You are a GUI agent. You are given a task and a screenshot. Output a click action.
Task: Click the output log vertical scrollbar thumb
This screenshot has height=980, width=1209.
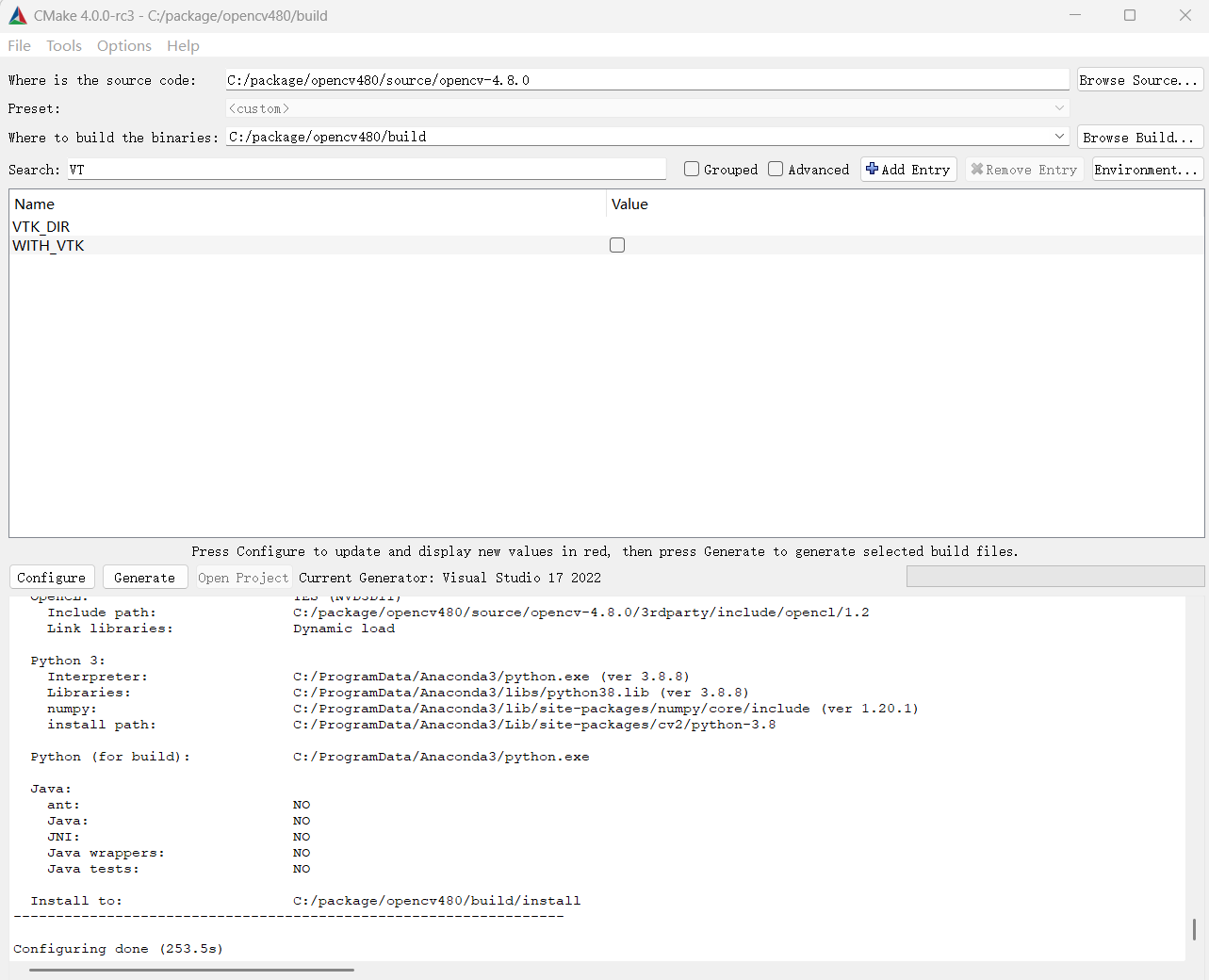[1194, 929]
